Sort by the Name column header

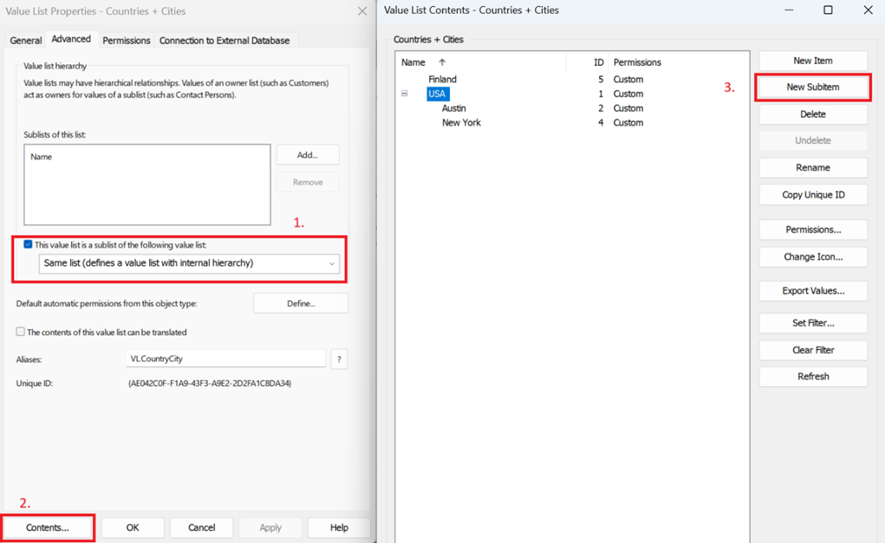(413, 62)
